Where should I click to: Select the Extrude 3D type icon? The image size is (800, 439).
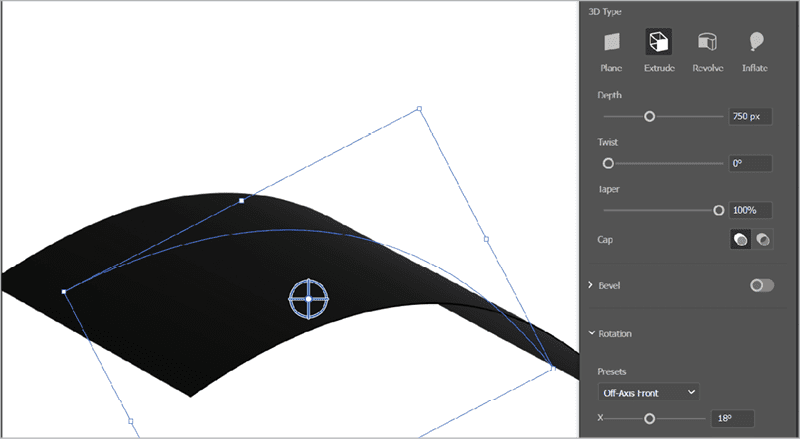[659, 42]
